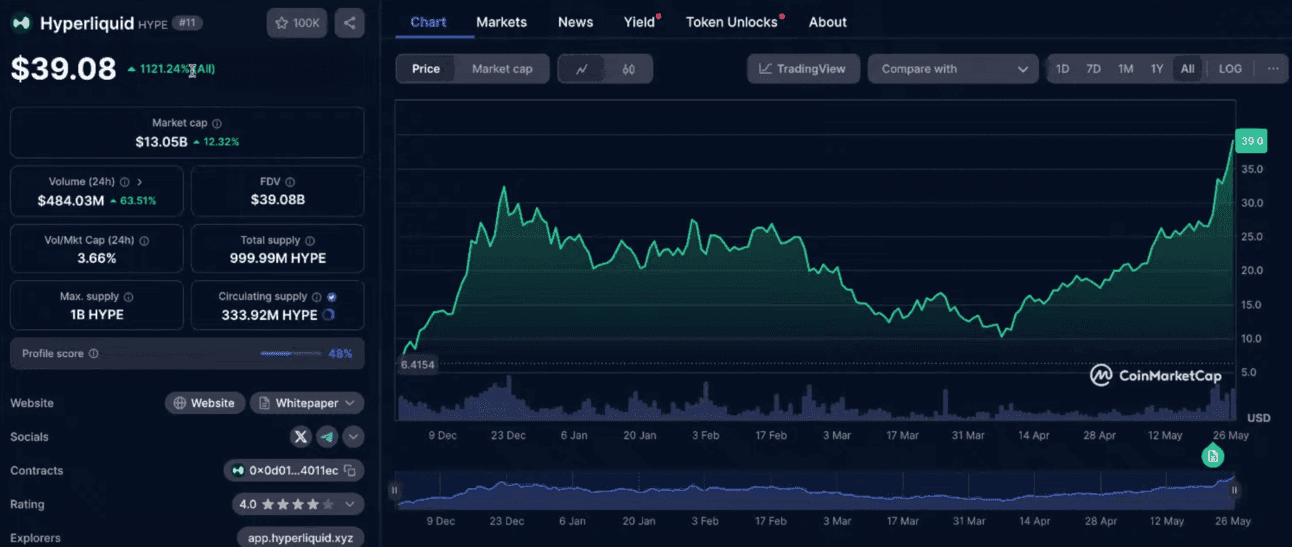Click the mini overview chart below main chart

click(815, 490)
